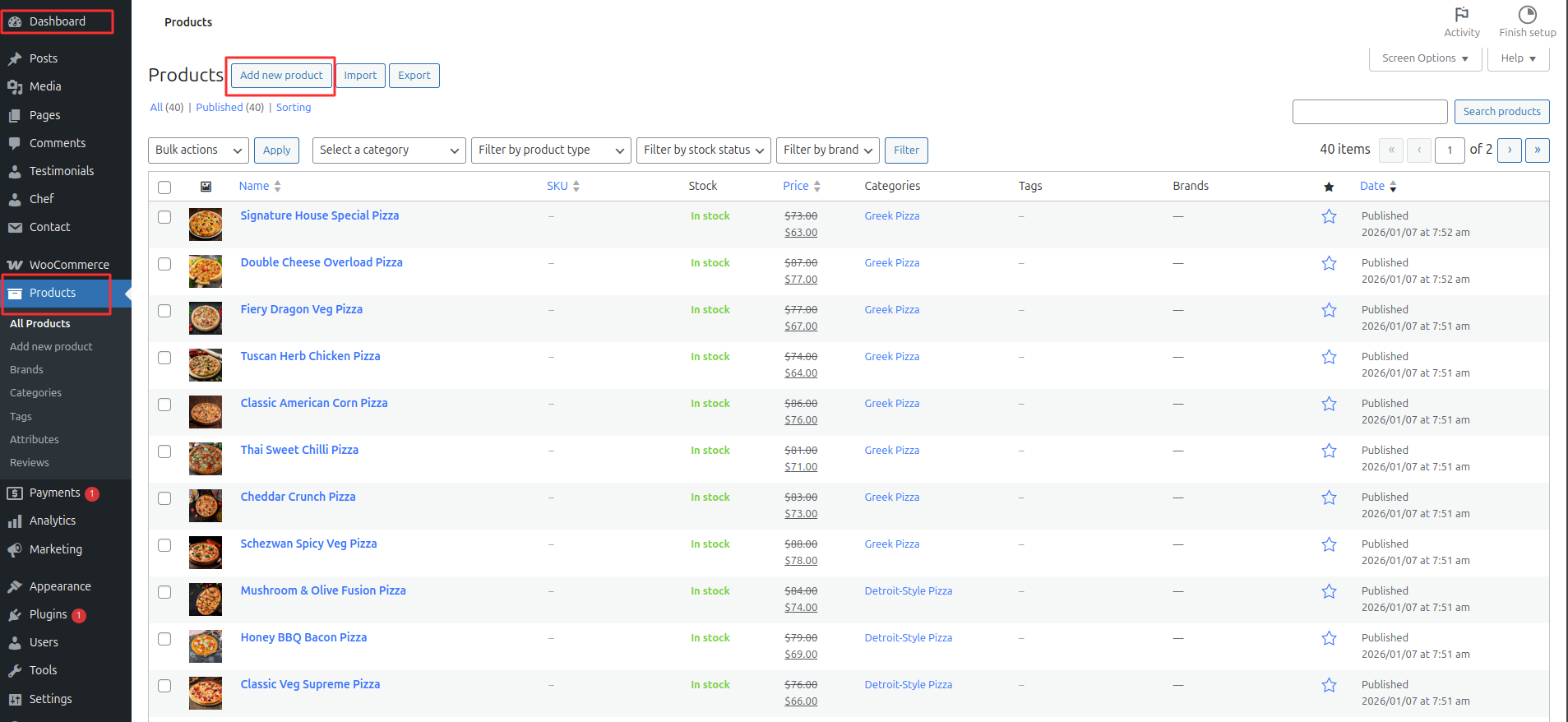
Task: Toggle featured star for Cheddar Crunch Pizza
Action: [x=1329, y=498]
